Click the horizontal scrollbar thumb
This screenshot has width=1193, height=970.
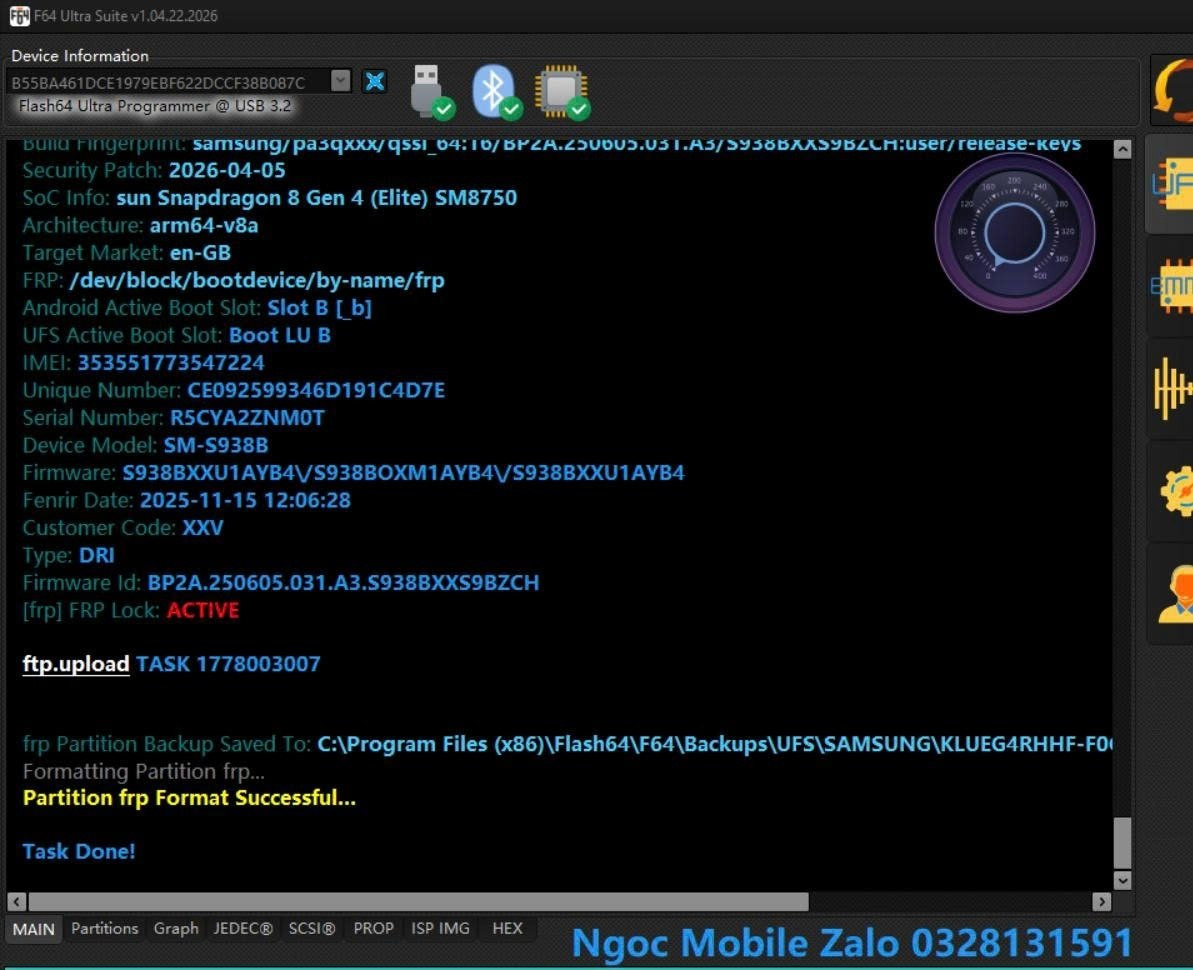418,902
